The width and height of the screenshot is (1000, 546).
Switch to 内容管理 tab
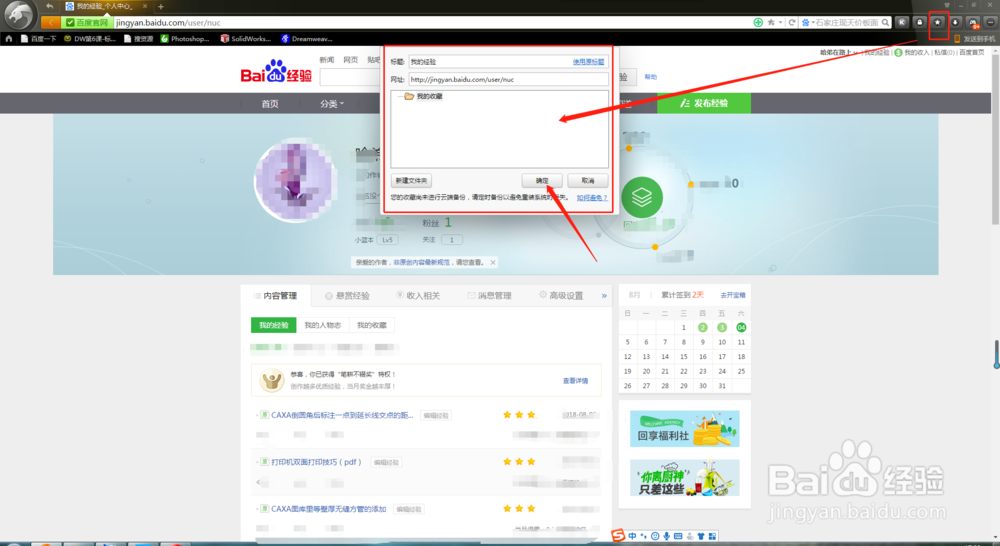(x=276, y=295)
